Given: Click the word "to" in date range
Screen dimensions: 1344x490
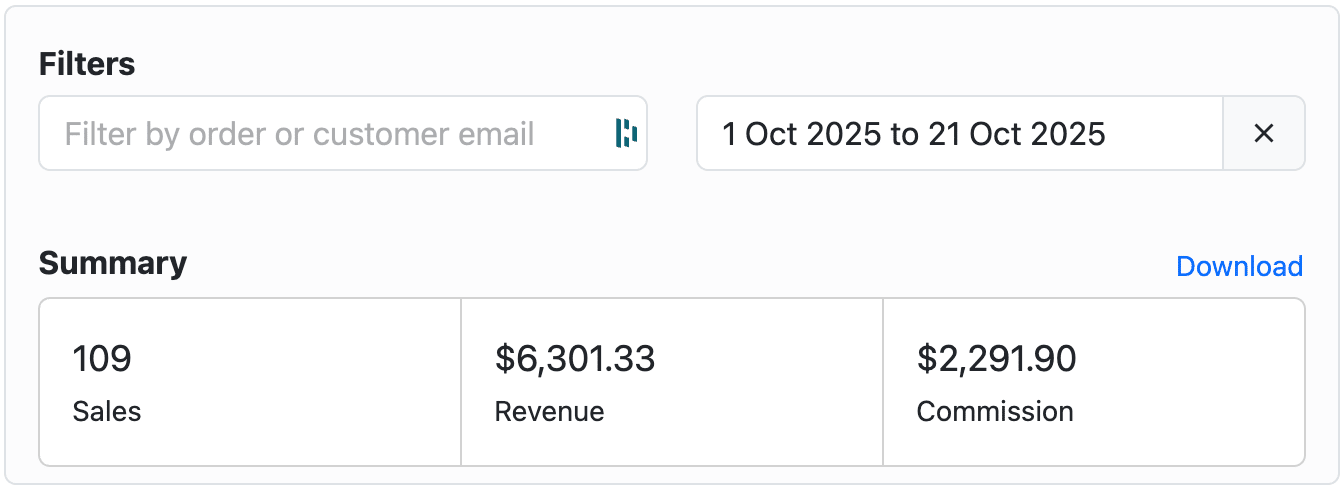Looking at the screenshot, I should point(904,134).
